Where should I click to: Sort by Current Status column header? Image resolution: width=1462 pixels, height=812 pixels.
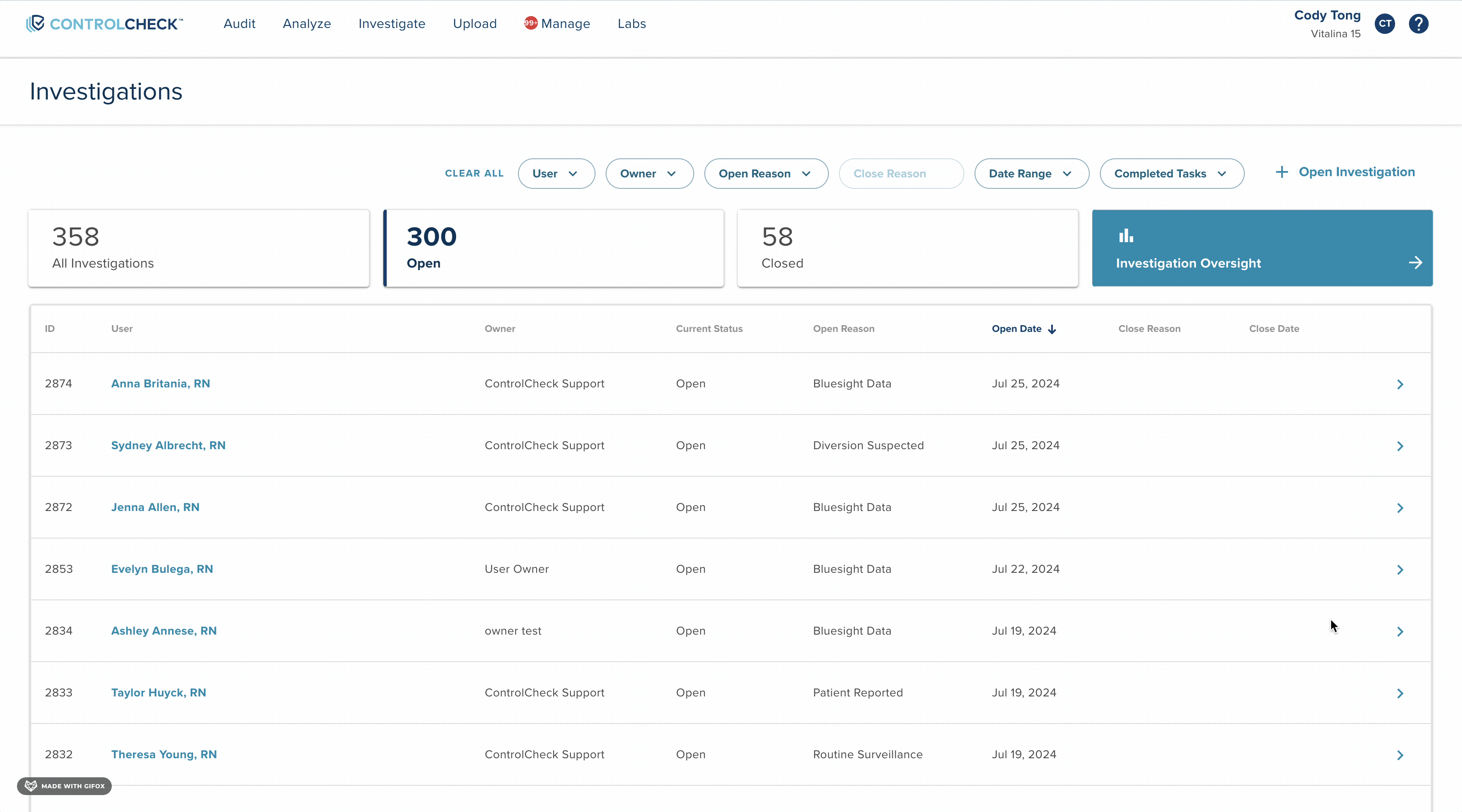coord(709,329)
